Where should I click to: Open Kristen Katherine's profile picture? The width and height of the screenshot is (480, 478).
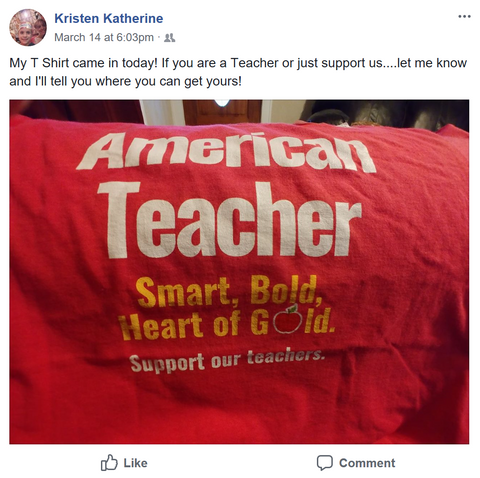[28, 27]
